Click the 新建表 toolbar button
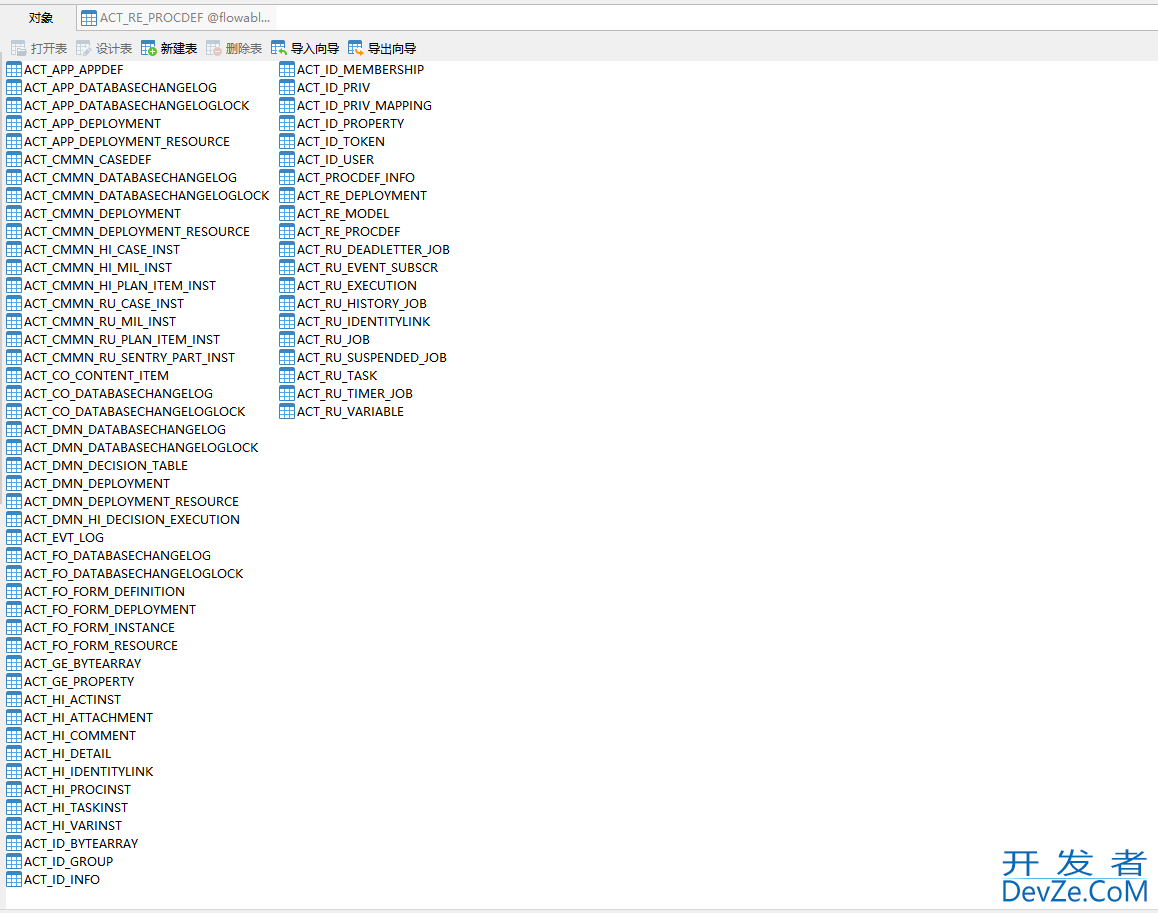The height and width of the screenshot is (913, 1158). pos(169,49)
